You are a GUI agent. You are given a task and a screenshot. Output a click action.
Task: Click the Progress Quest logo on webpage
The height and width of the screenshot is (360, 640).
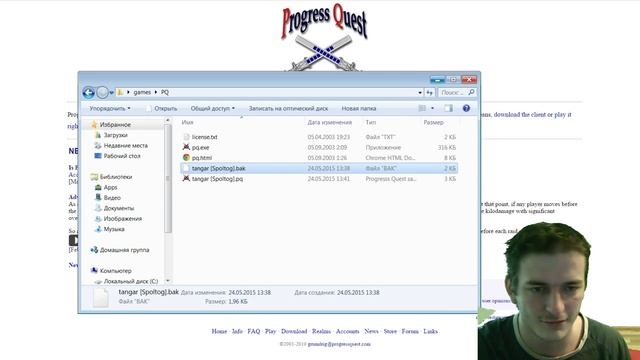325,37
